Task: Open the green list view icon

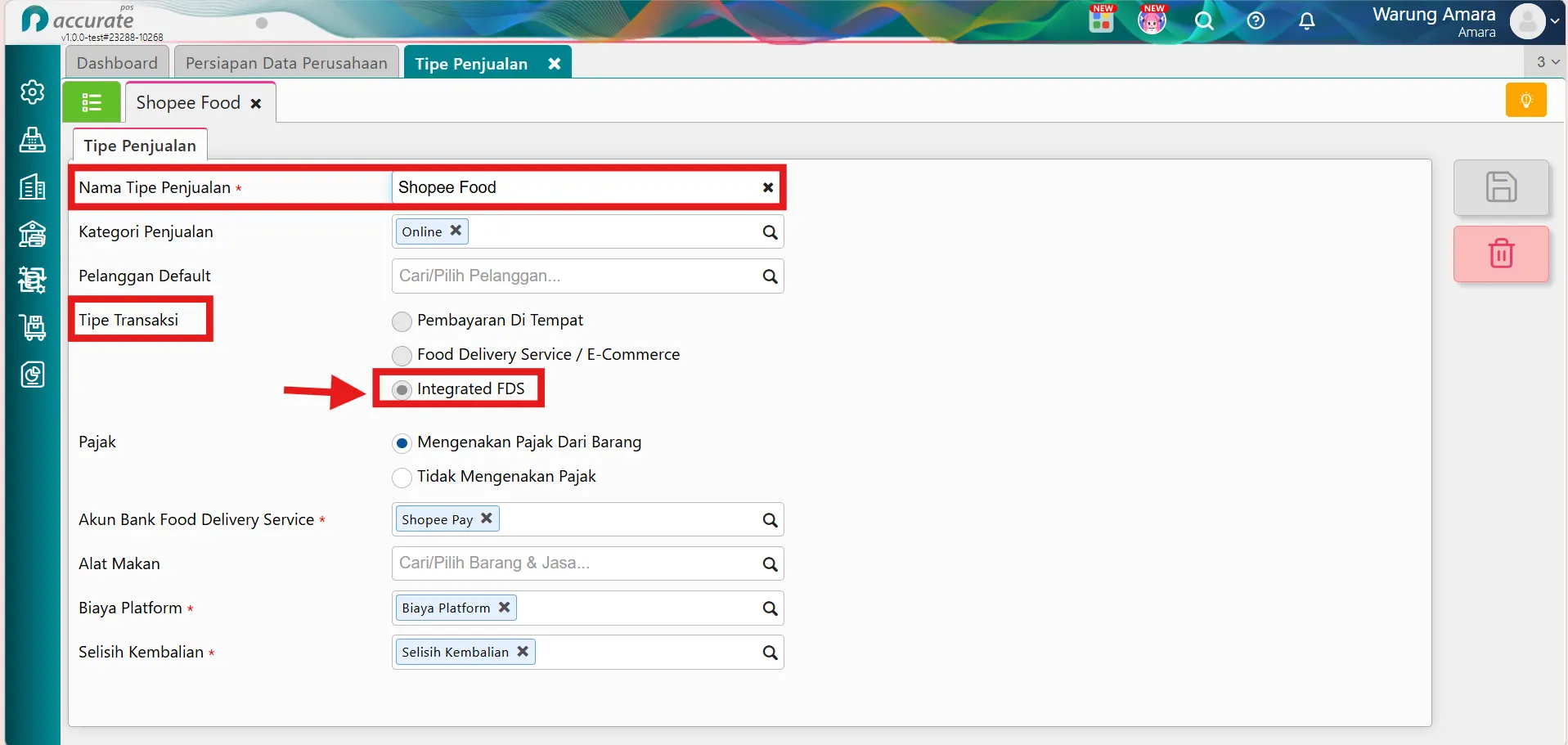Action: click(x=92, y=102)
